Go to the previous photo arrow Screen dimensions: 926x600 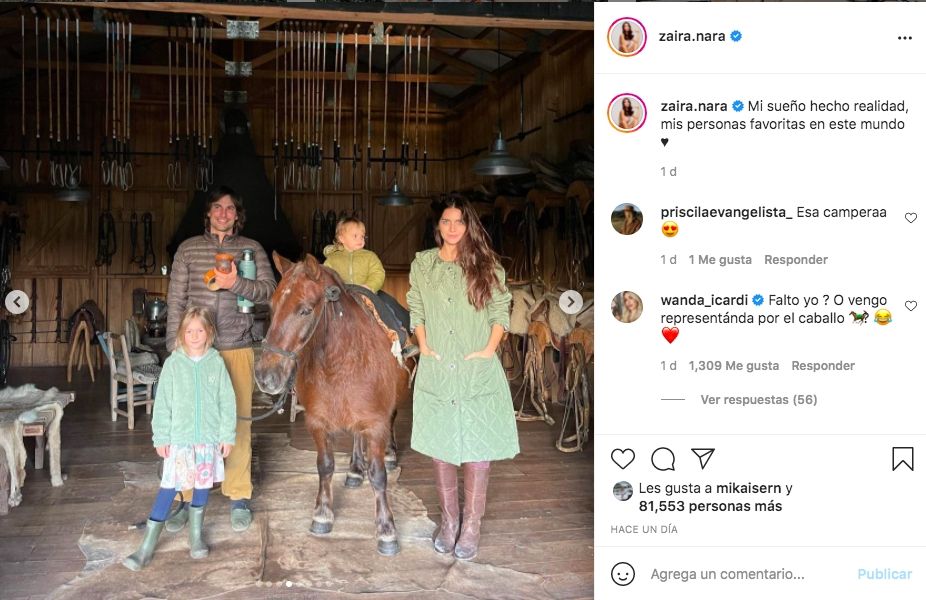point(17,302)
